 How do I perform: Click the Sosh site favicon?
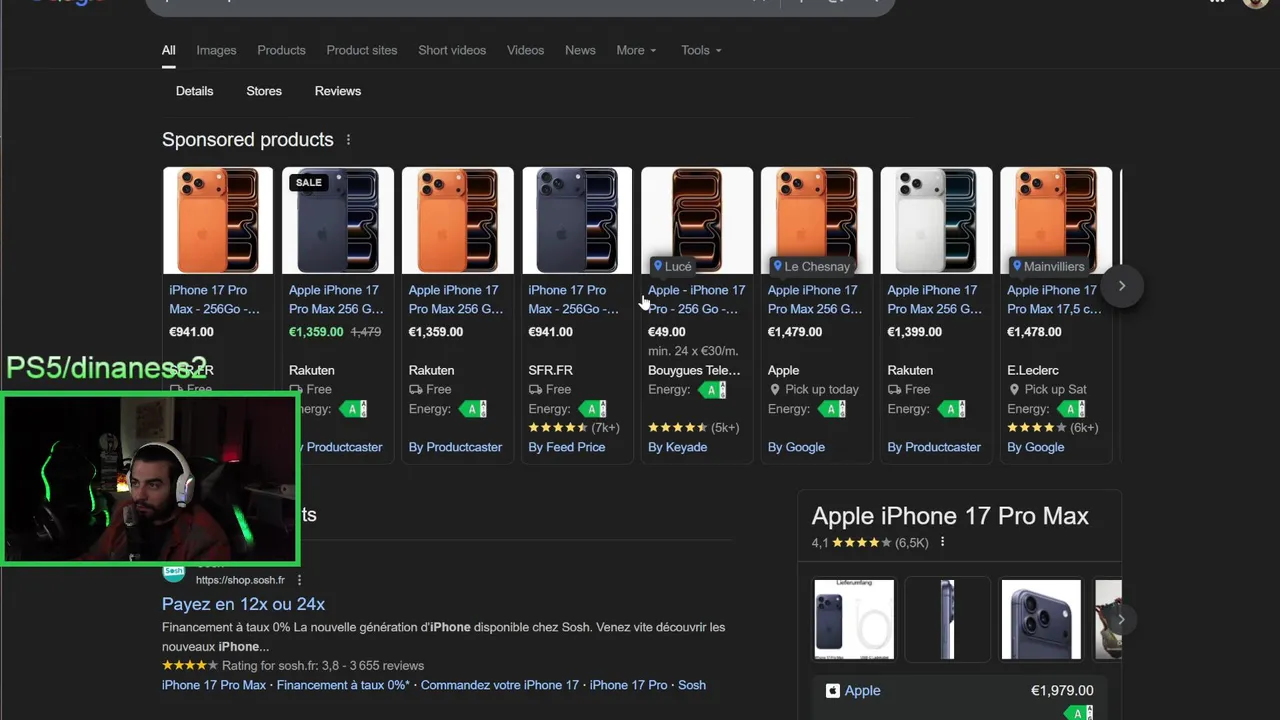(x=174, y=573)
